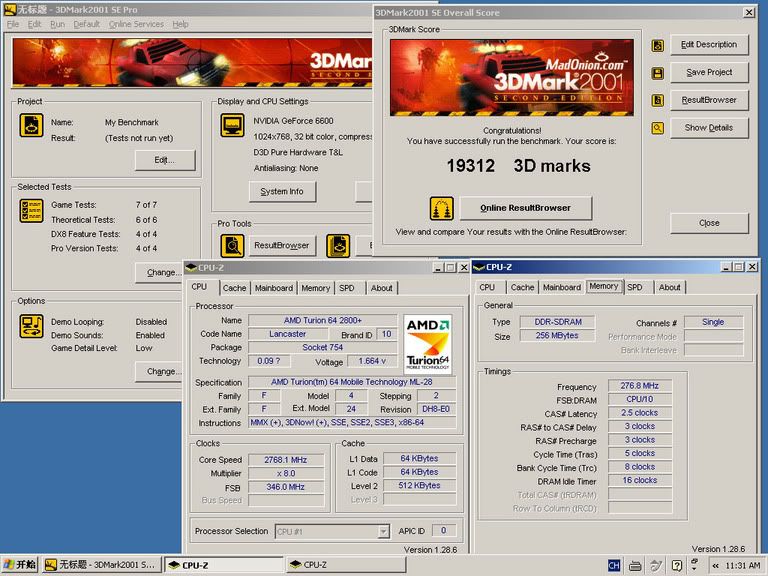Image resolution: width=768 pixels, height=576 pixels.
Task: Switch to Mainboard tab in right CPU-Z window
Action: point(562,287)
